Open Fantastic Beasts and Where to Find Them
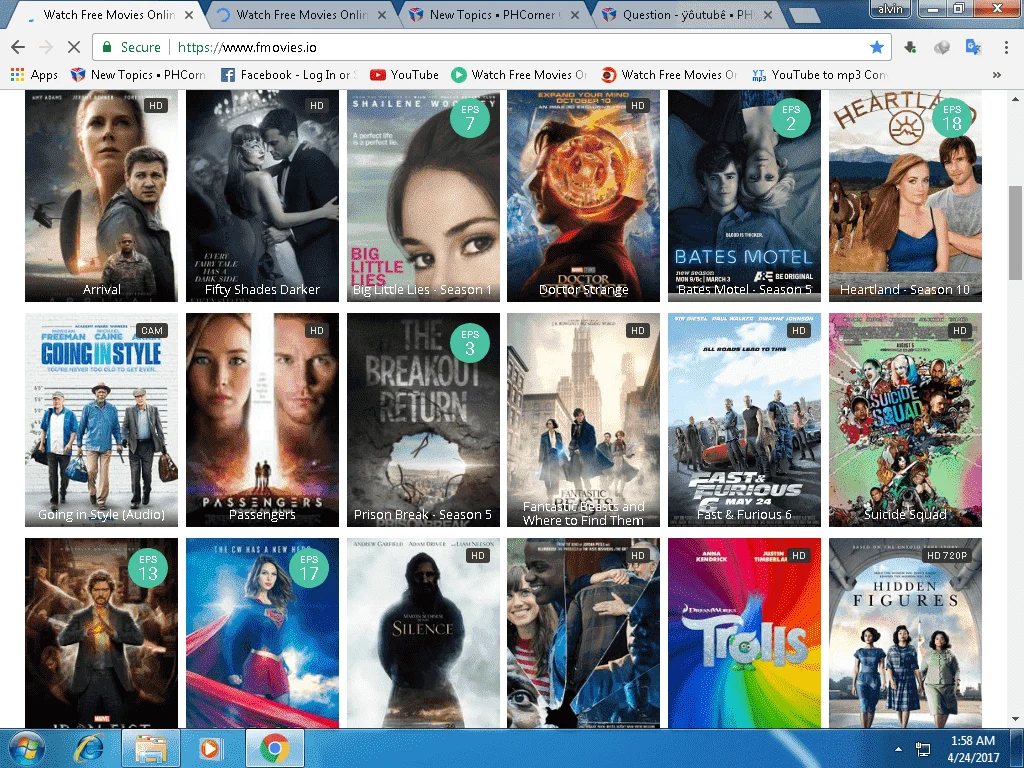This screenshot has height=768, width=1024. [x=583, y=420]
